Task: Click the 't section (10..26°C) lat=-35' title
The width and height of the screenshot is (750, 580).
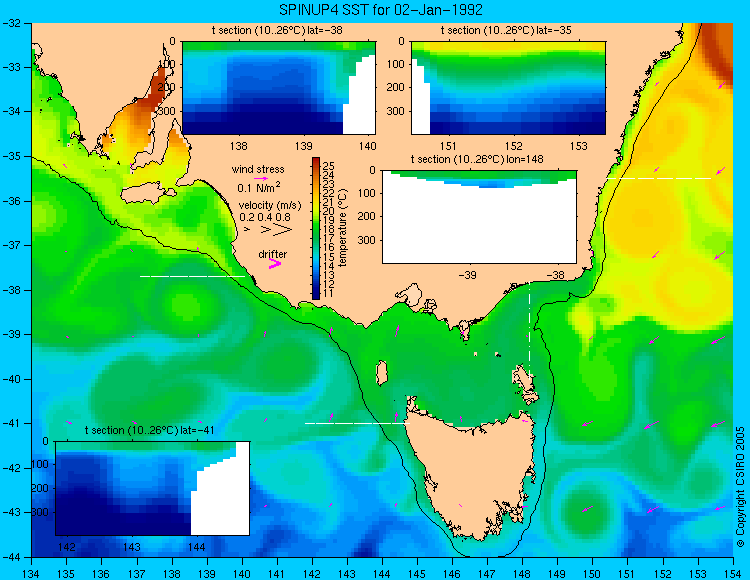Action: click(506, 31)
